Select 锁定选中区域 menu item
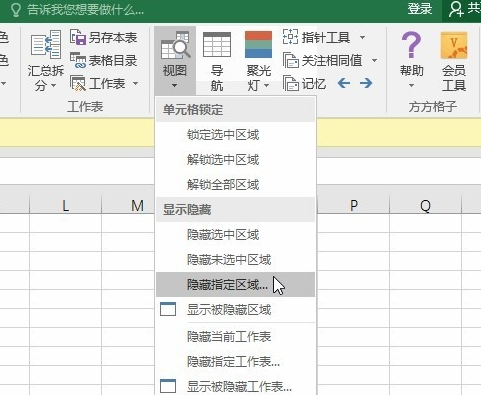 click(235, 135)
